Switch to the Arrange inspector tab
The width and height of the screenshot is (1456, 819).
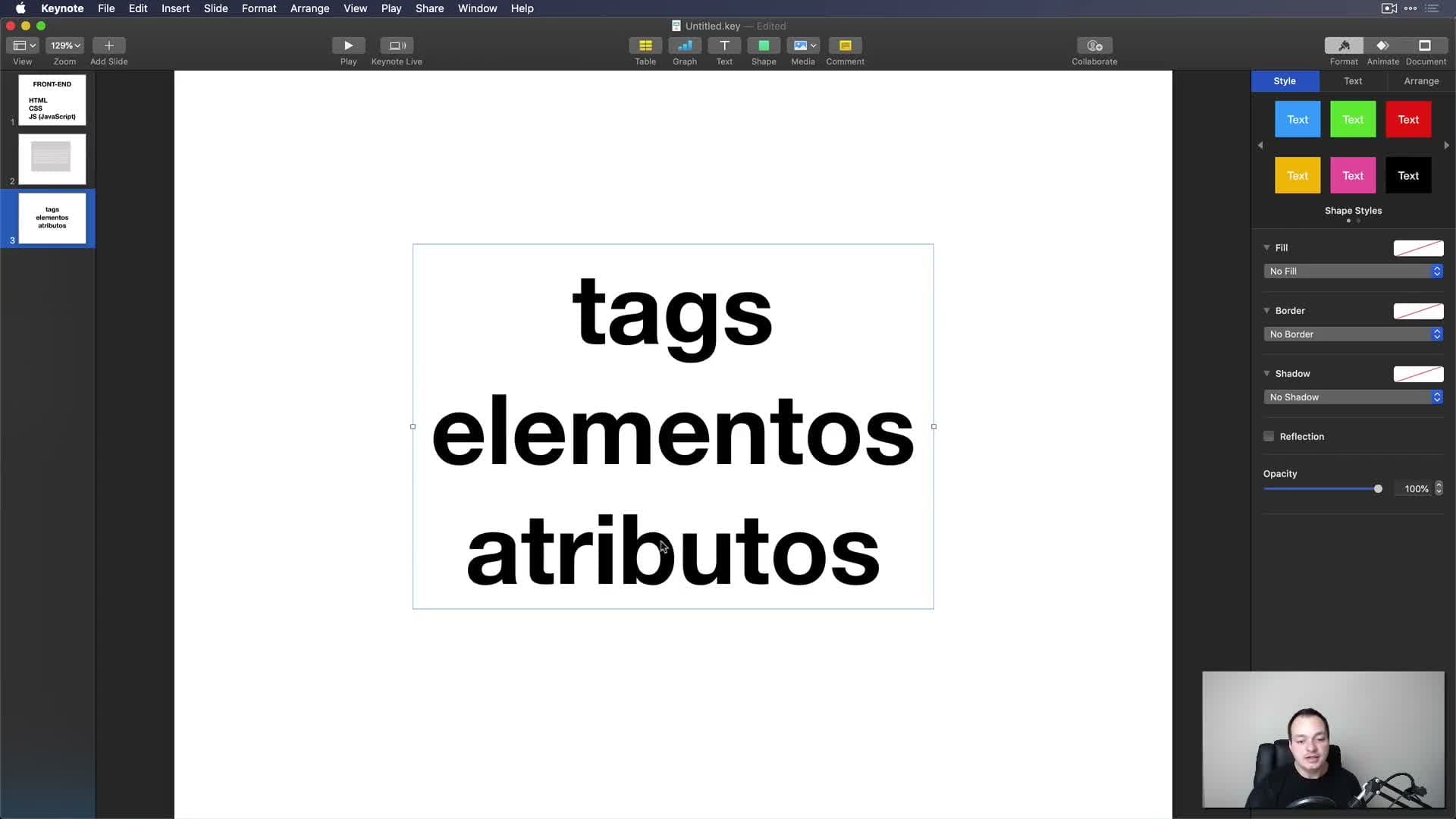point(1421,80)
